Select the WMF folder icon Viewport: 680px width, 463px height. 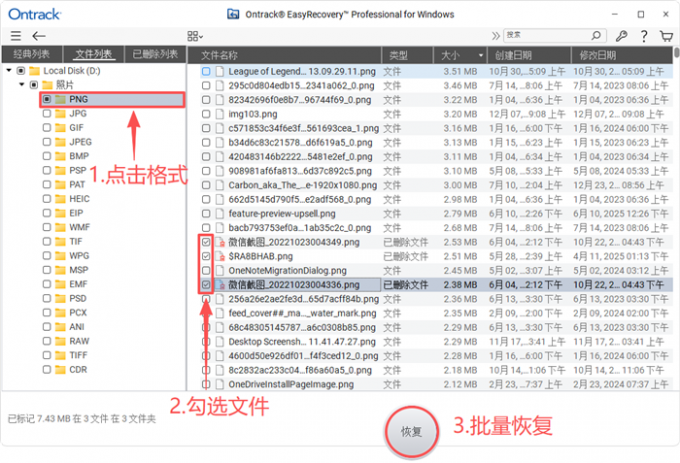coord(60,227)
